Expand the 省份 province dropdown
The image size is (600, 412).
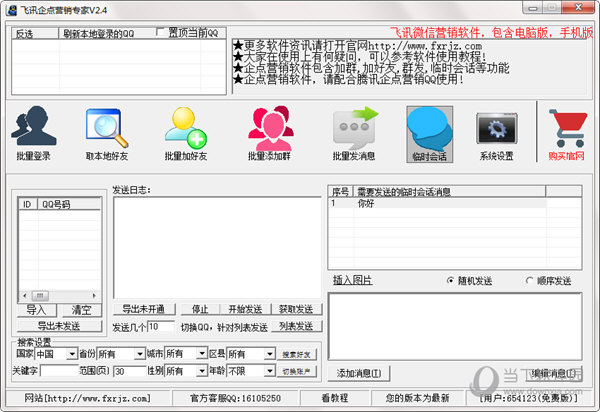click(x=140, y=354)
